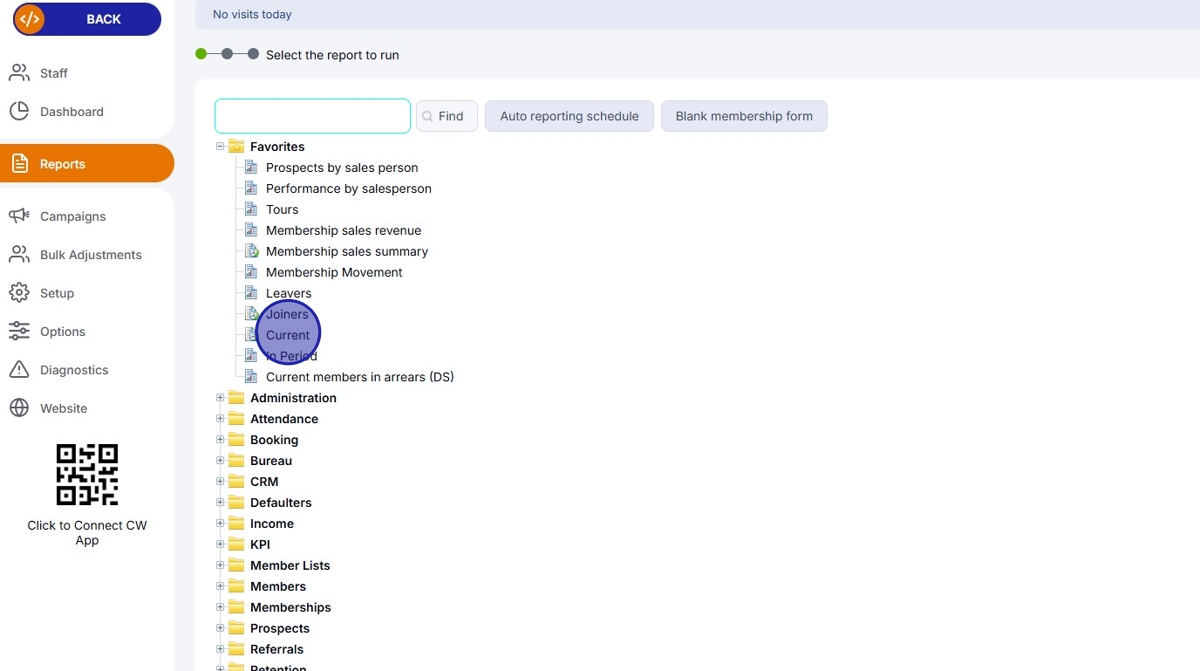
Task: Open the Auto reporting schedule
Action: [x=569, y=116]
